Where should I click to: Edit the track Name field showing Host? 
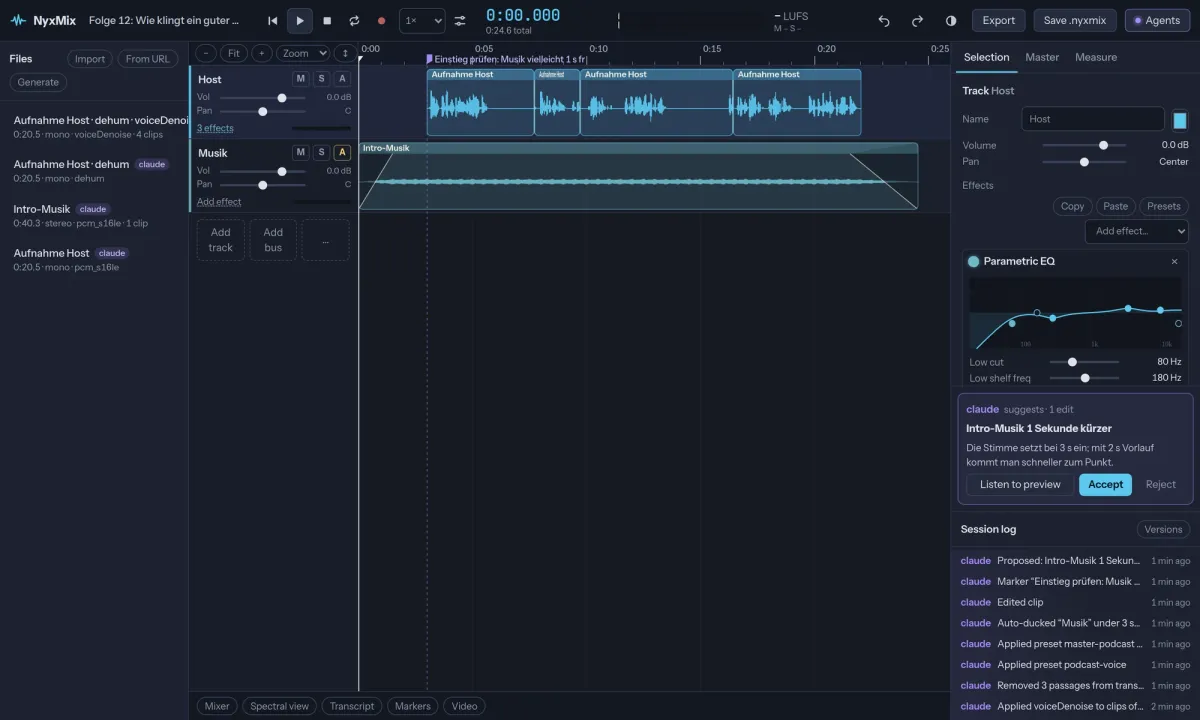[x=1093, y=119]
